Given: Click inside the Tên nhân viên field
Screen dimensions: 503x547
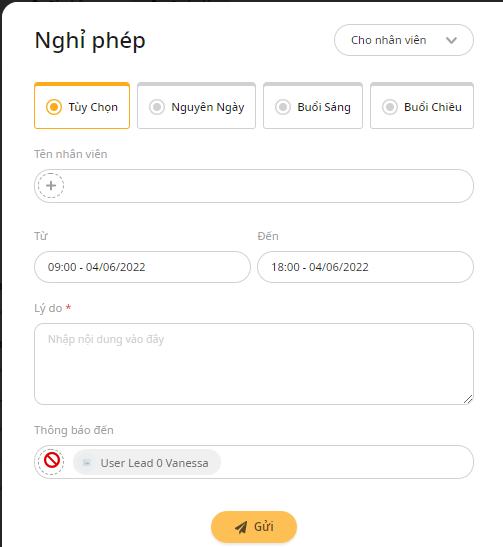Looking at the screenshot, I should click(x=254, y=186).
